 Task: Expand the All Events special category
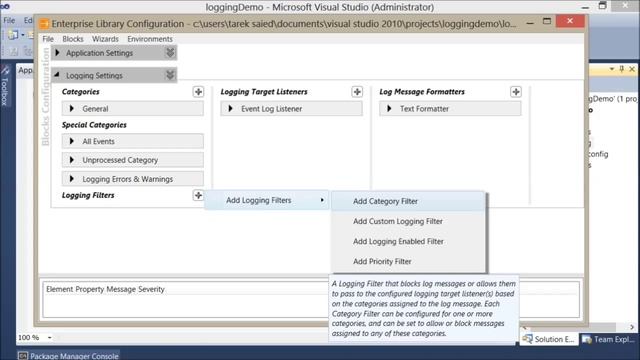72,141
